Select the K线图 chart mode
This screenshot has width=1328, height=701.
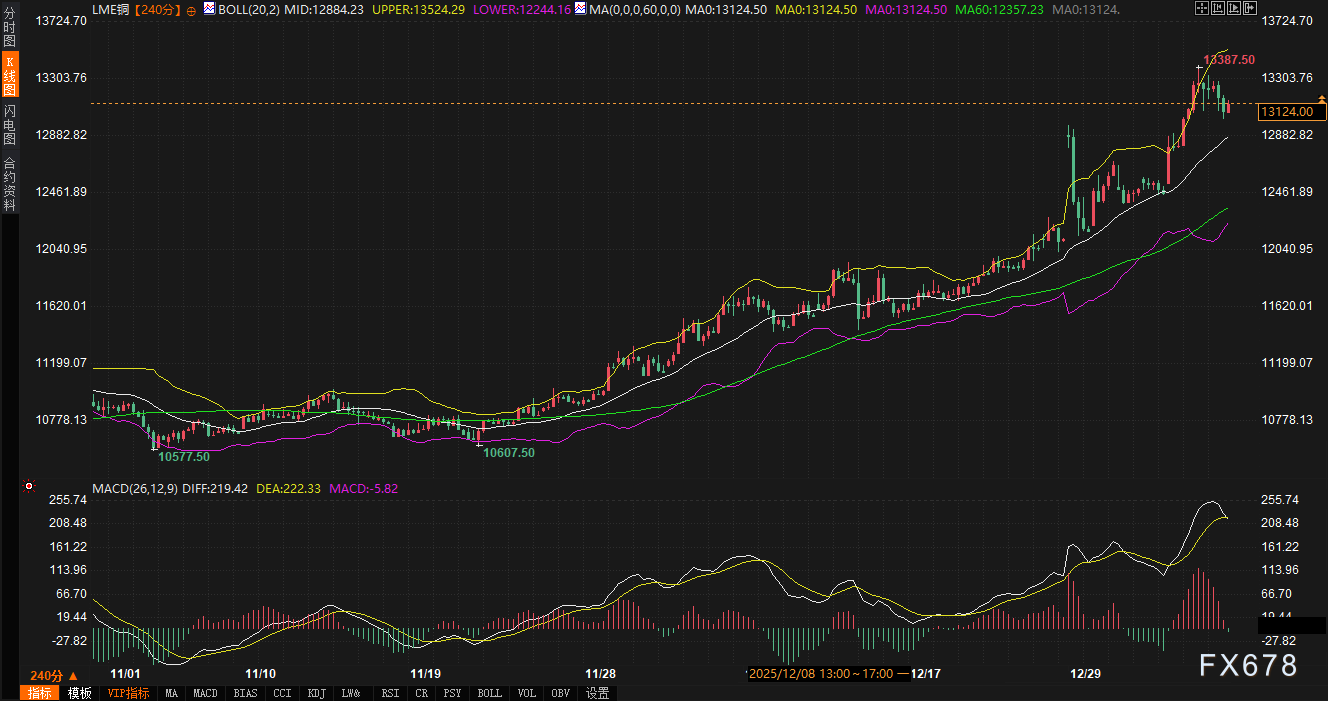[9, 75]
